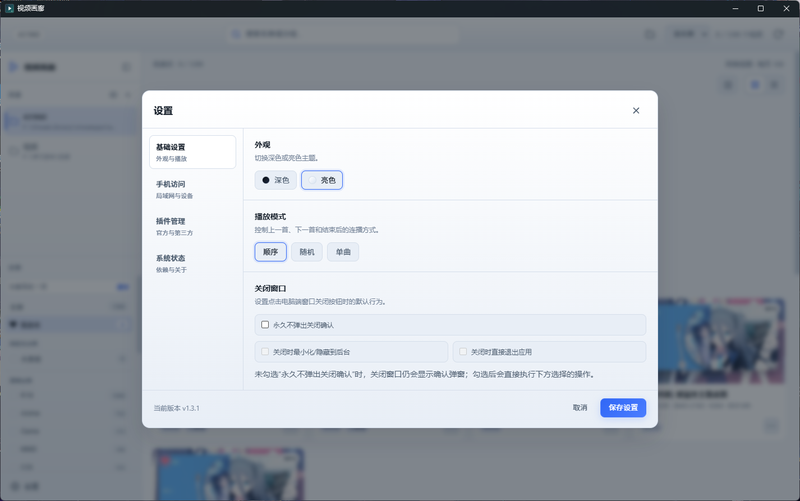This screenshot has width=800, height=501.
Task: Open the video thumbnail right of the dialog
Action: pyautogui.click(x=721, y=341)
